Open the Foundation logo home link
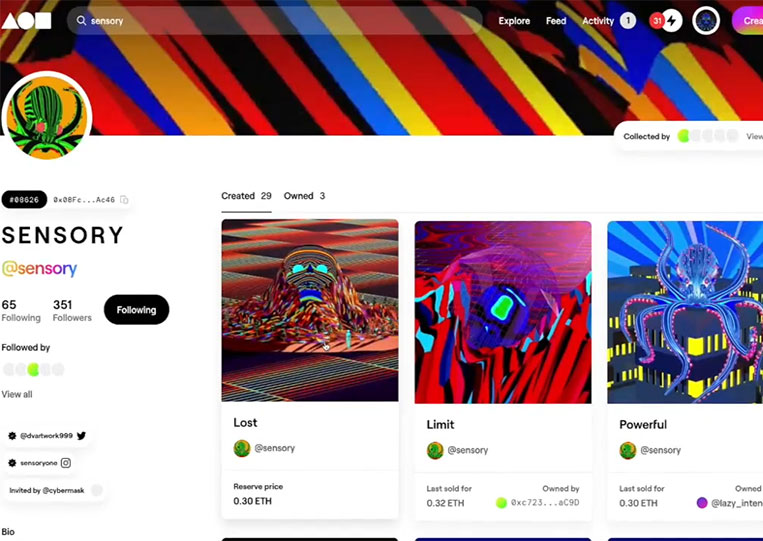Image resolution: width=763 pixels, height=541 pixels. 26,21
